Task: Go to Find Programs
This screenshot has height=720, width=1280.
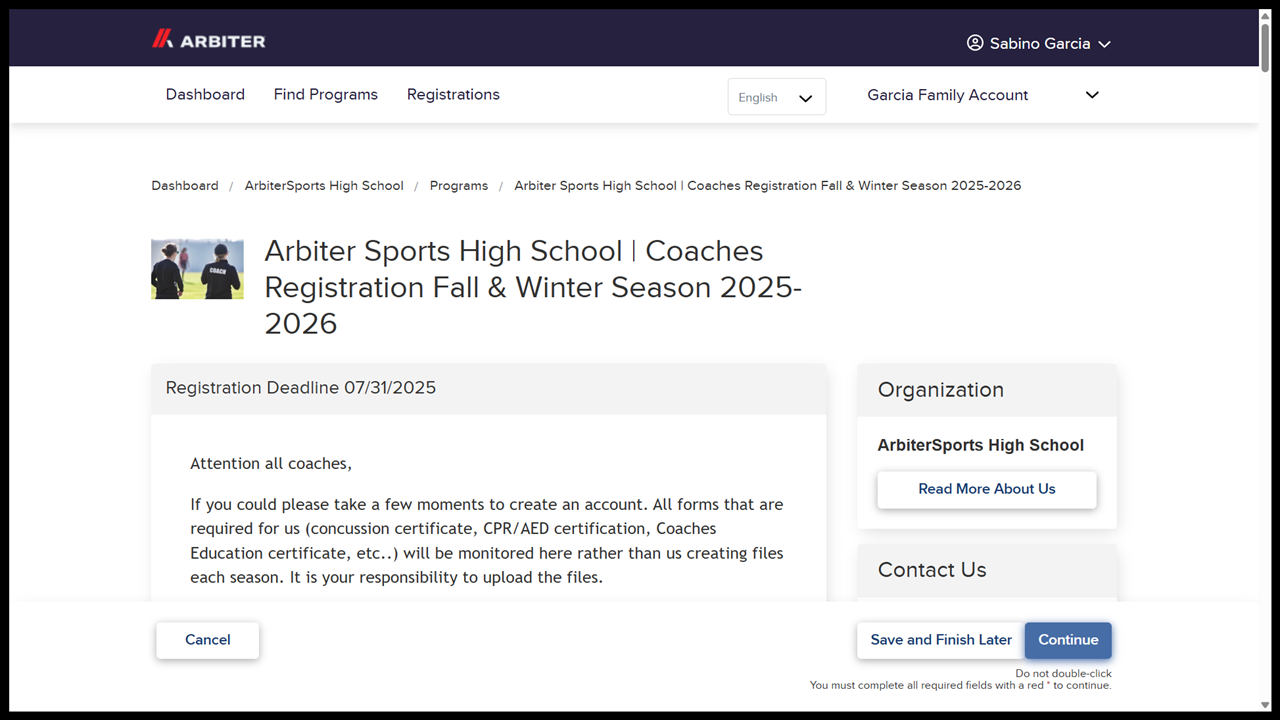Action: point(326,94)
